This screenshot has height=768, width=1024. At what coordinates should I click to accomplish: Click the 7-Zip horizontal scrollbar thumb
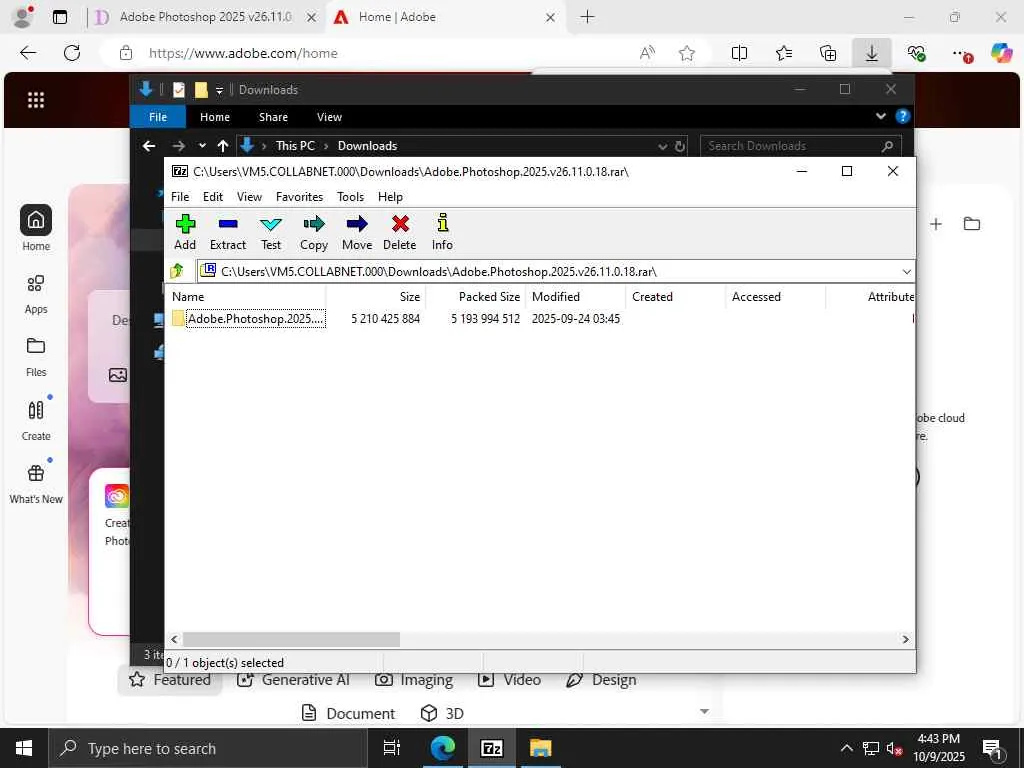click(x=291, y=639)
